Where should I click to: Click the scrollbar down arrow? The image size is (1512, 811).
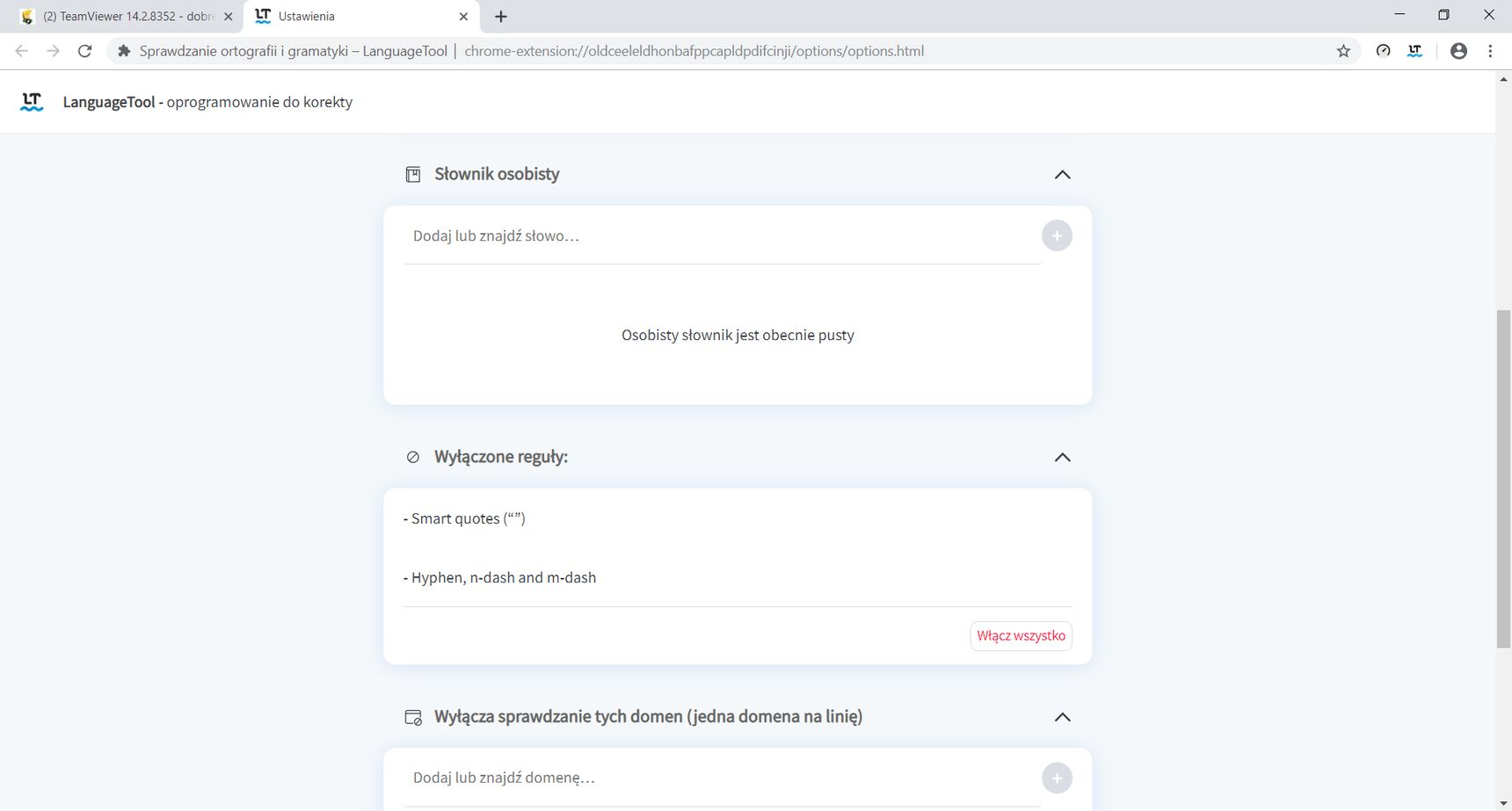point(1503,802)
